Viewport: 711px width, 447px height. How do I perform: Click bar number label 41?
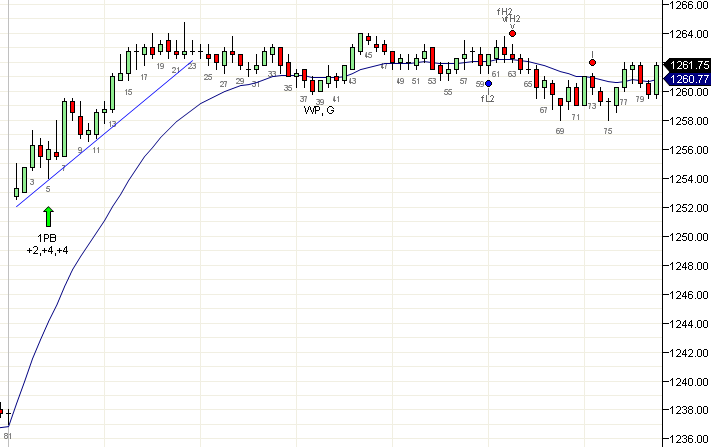[x=336, y=99]
